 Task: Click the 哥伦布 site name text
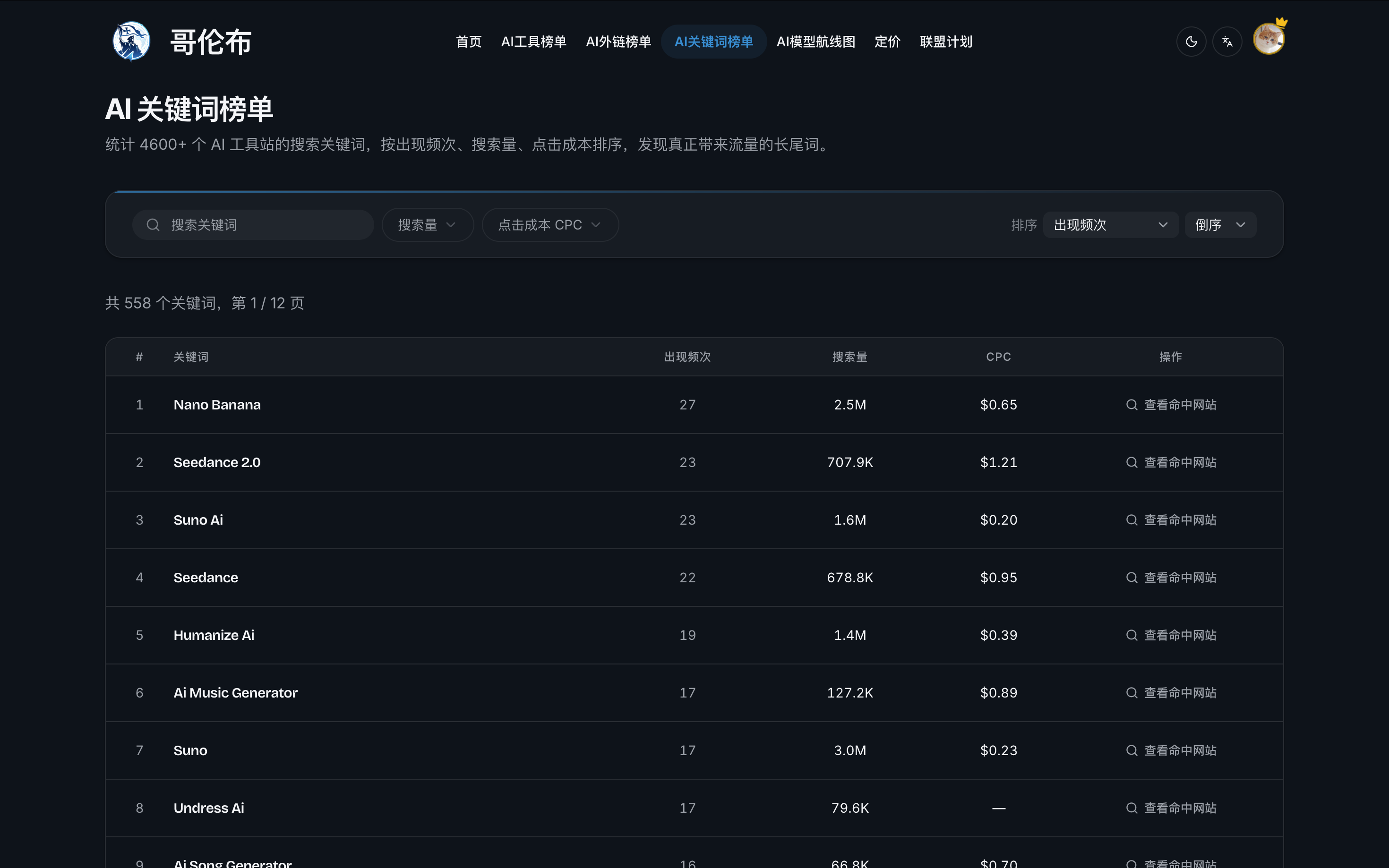(x=211, y=42)
